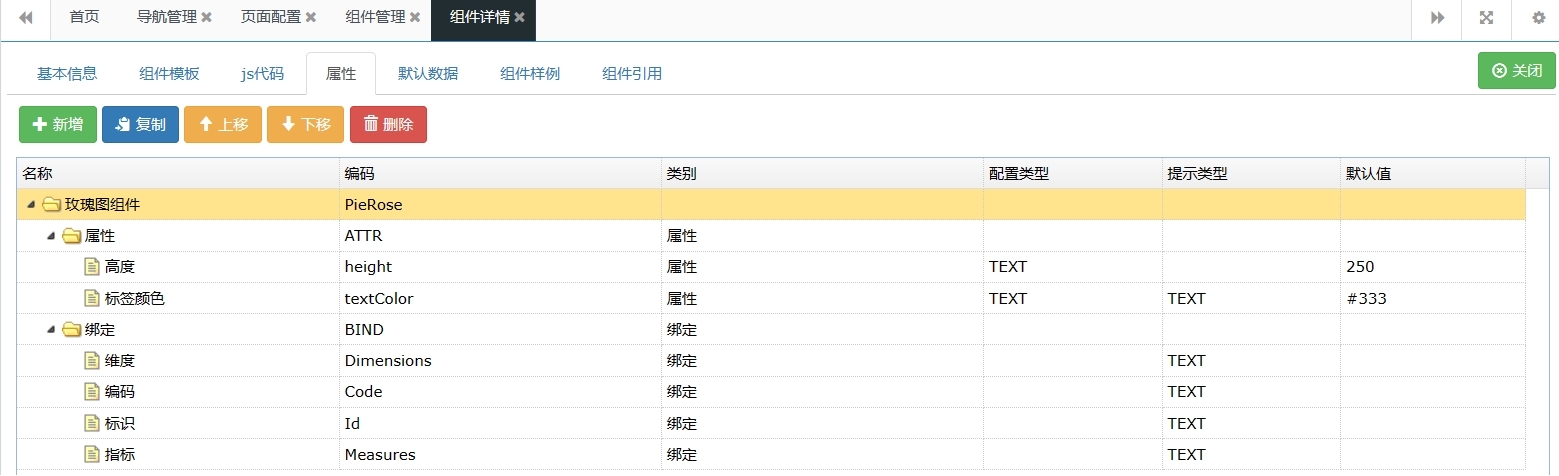The height and width of the screenshot is (476, 1559).
Task: Click the textColor code cell
Action: click(x=500, y=298)
